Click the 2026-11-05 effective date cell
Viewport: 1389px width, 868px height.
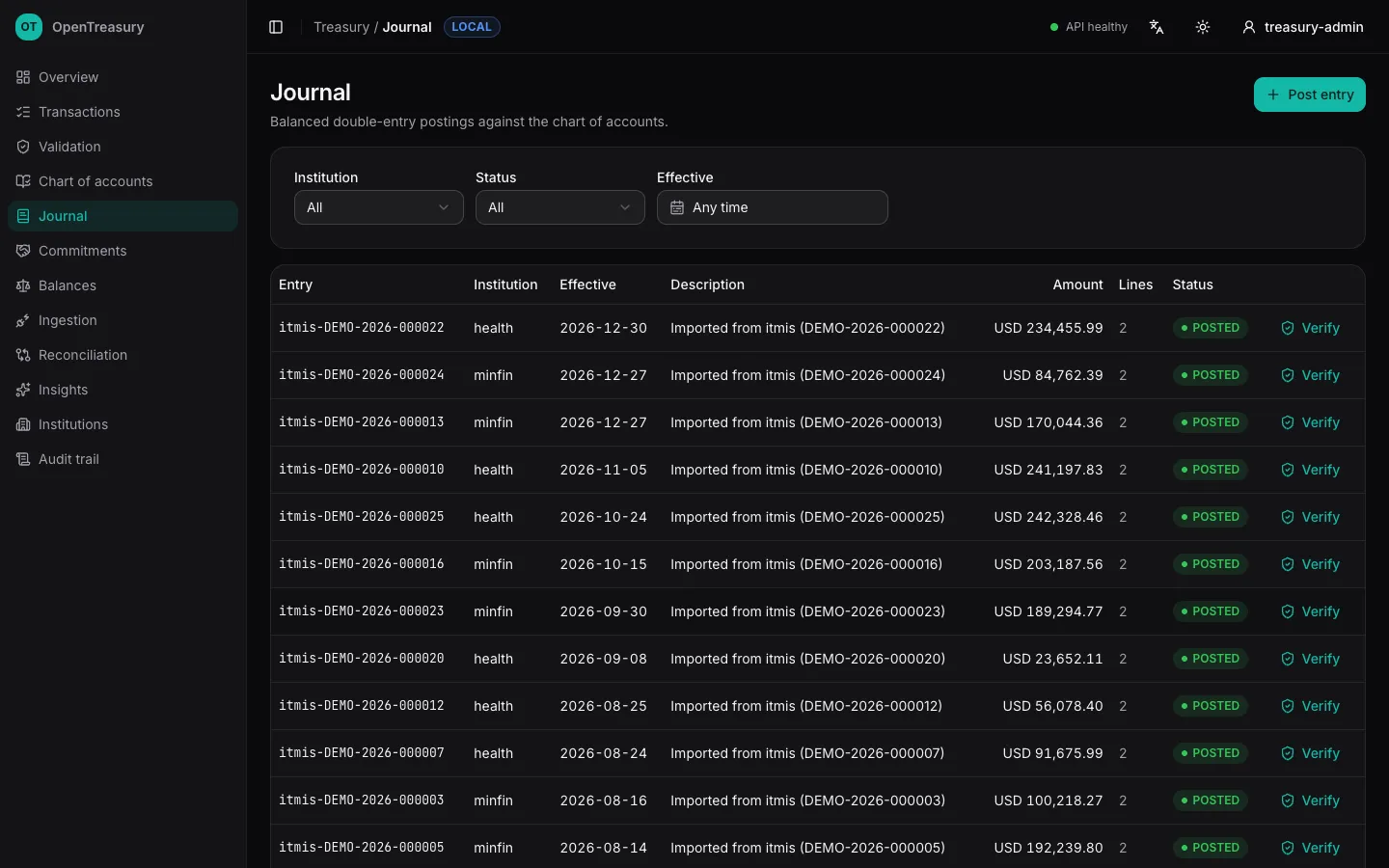(603, 470)
